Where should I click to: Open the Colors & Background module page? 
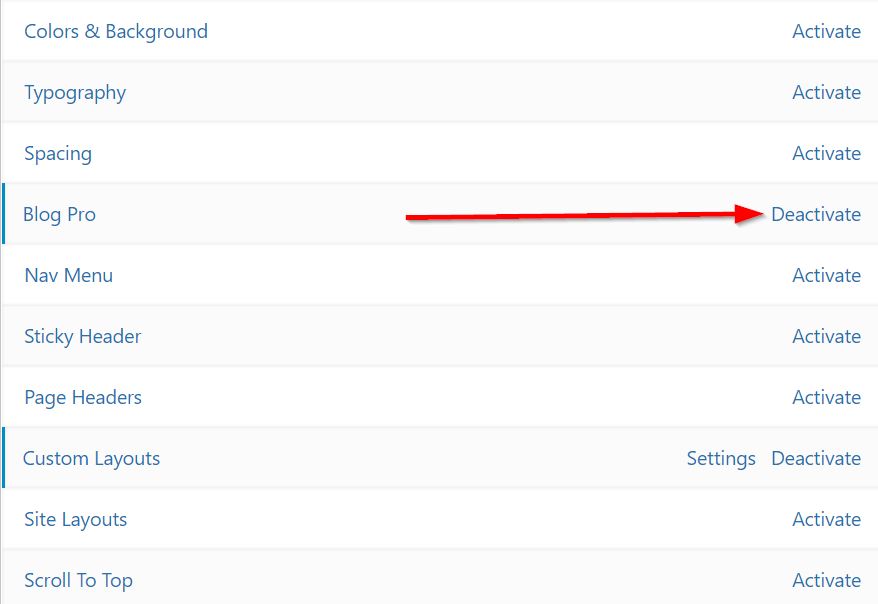pyautogui.click(x=116, y=31)
